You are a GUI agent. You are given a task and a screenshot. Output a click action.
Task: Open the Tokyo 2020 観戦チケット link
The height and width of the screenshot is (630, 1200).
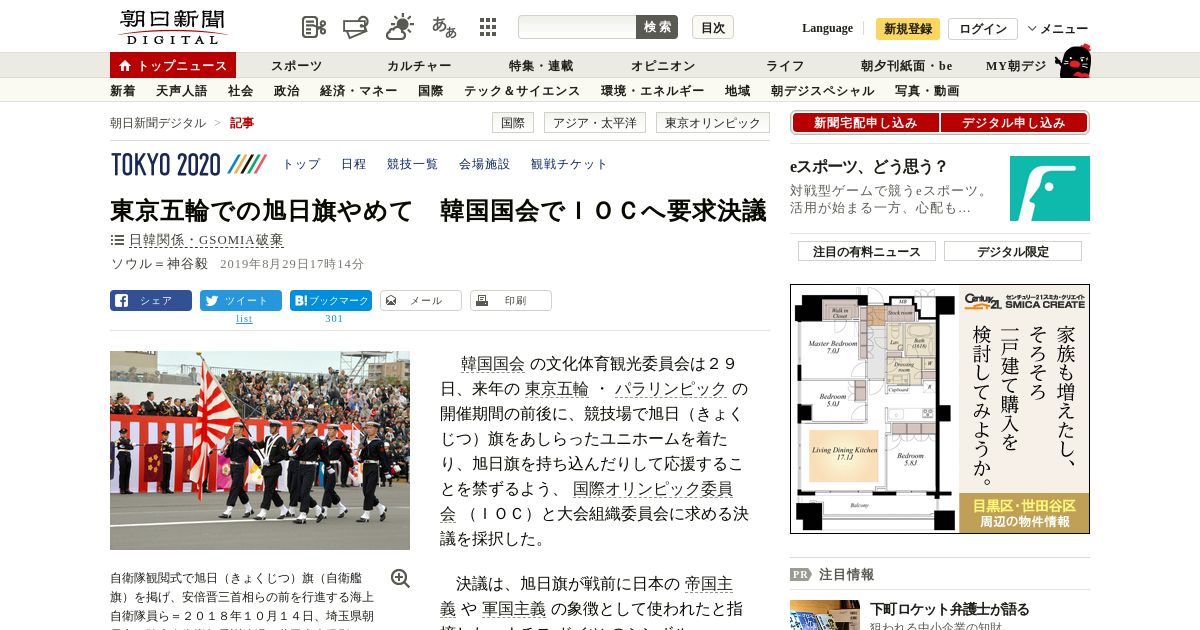point(569,164)
